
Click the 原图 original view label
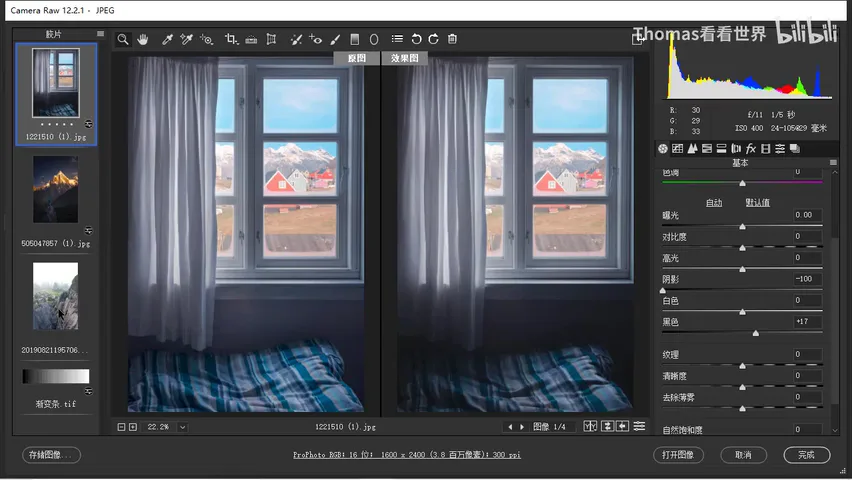click(x=356, y=58)
